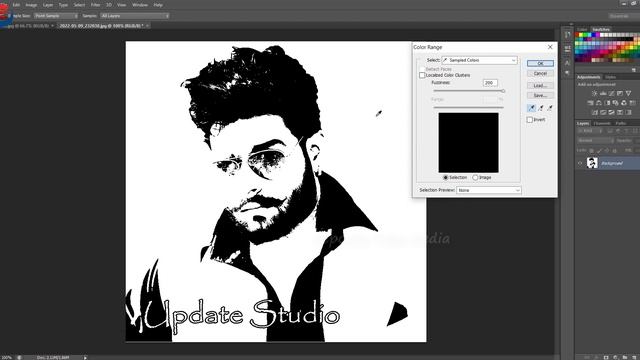640x360 pixels.
Task: Click the Background layer thumbnail
Action: pos(592,163)
